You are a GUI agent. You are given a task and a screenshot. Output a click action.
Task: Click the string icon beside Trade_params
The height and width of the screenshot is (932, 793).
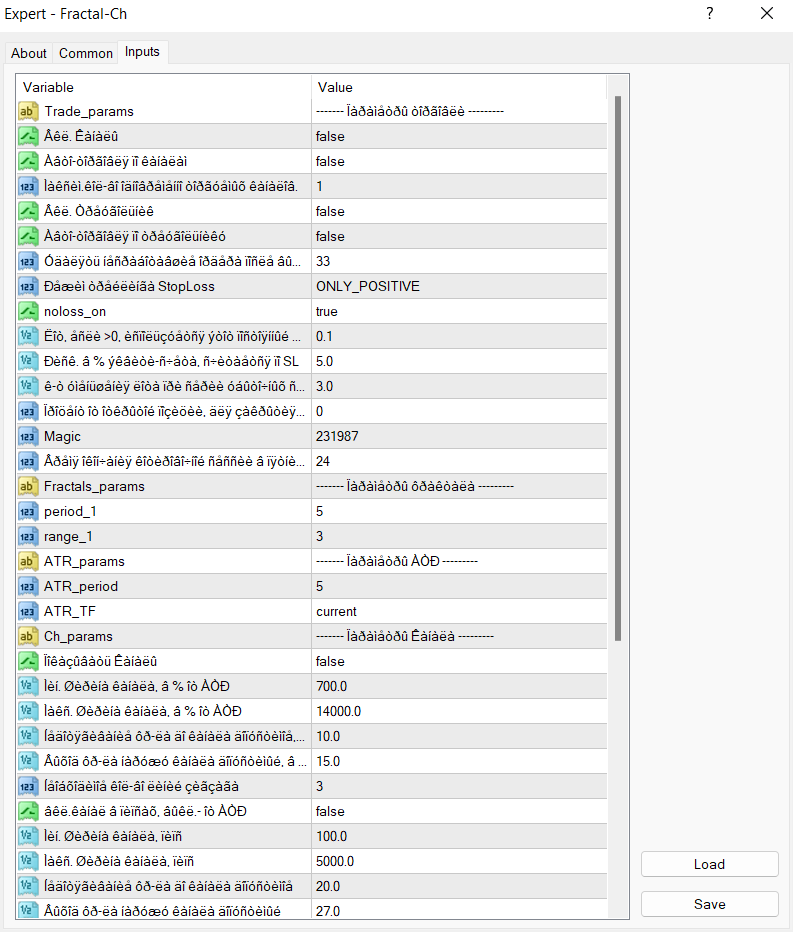[x=28, y=111]
